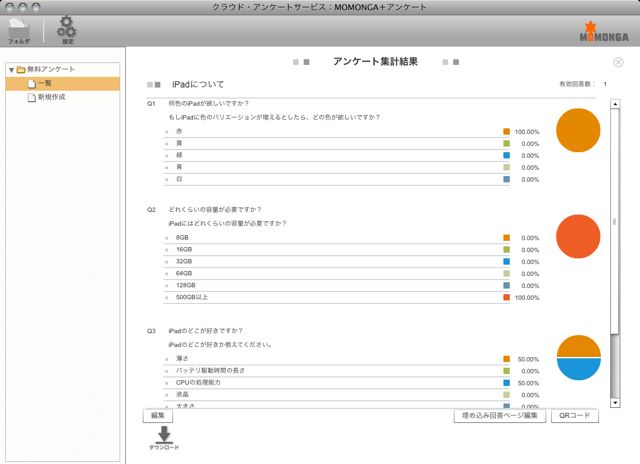Click the MOMONGA logo
Viewport: 640px width, 464px height.
pos(604,32)
